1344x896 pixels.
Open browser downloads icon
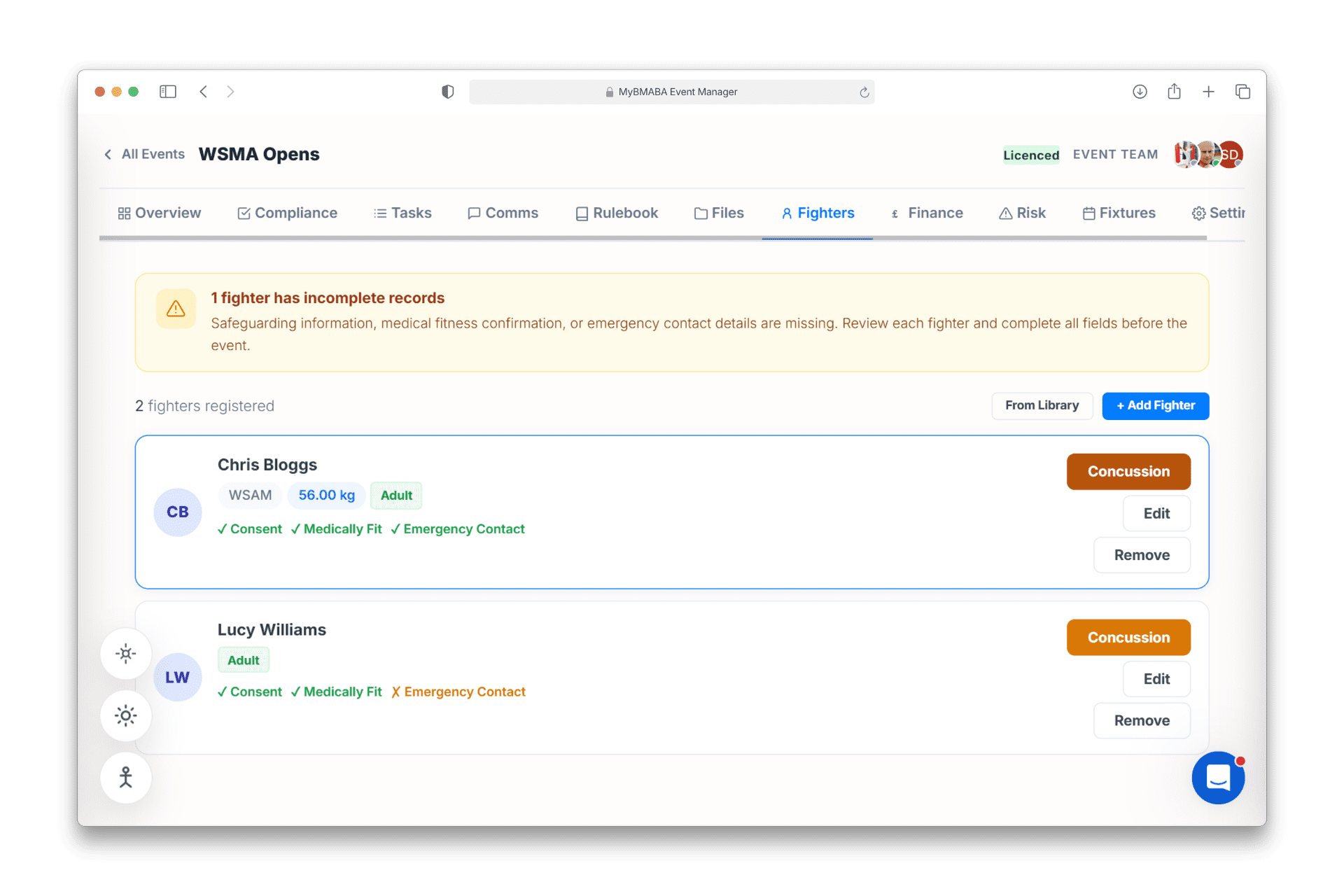point(1140,92)
